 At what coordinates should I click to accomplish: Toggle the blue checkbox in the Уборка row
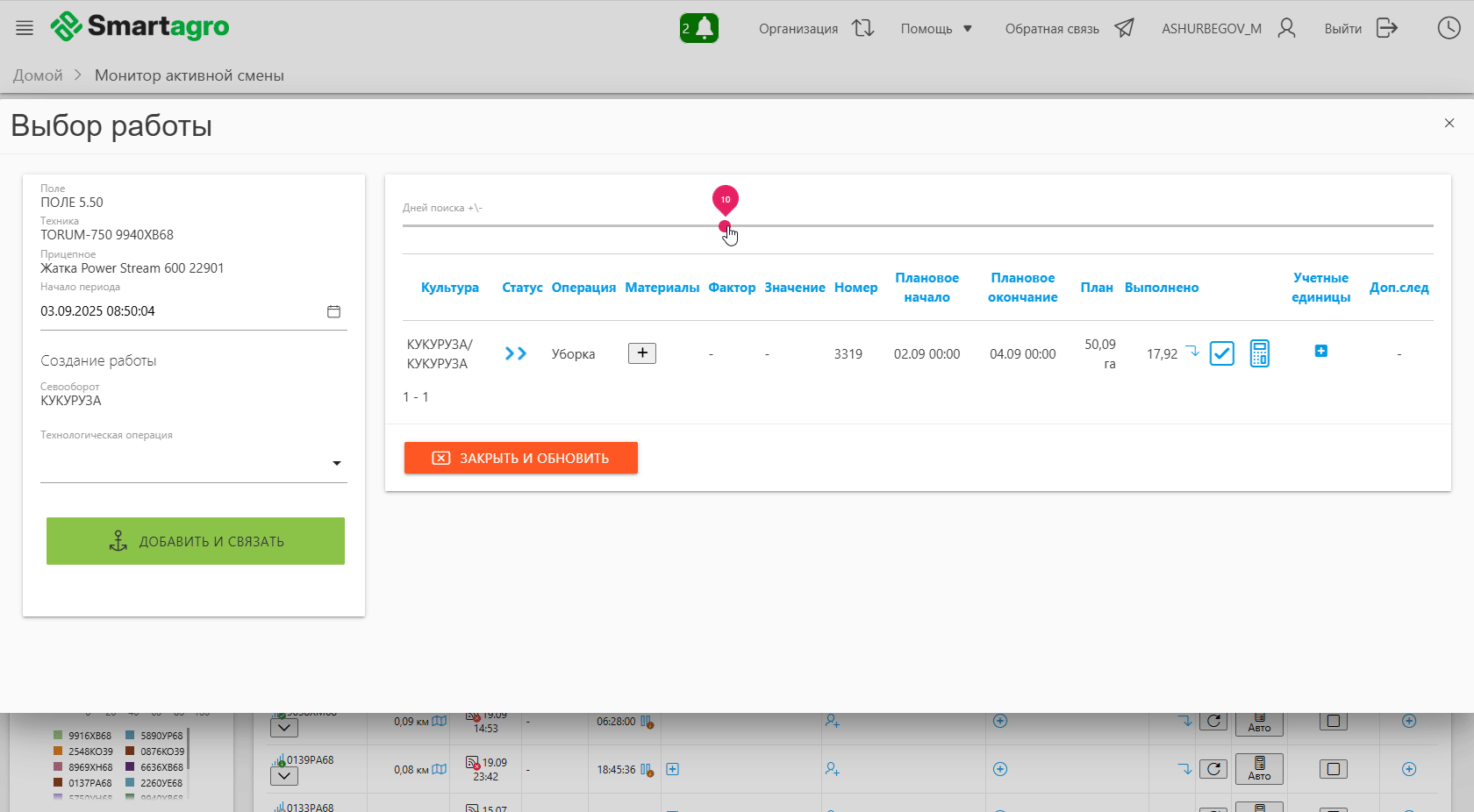[1221, 353]
